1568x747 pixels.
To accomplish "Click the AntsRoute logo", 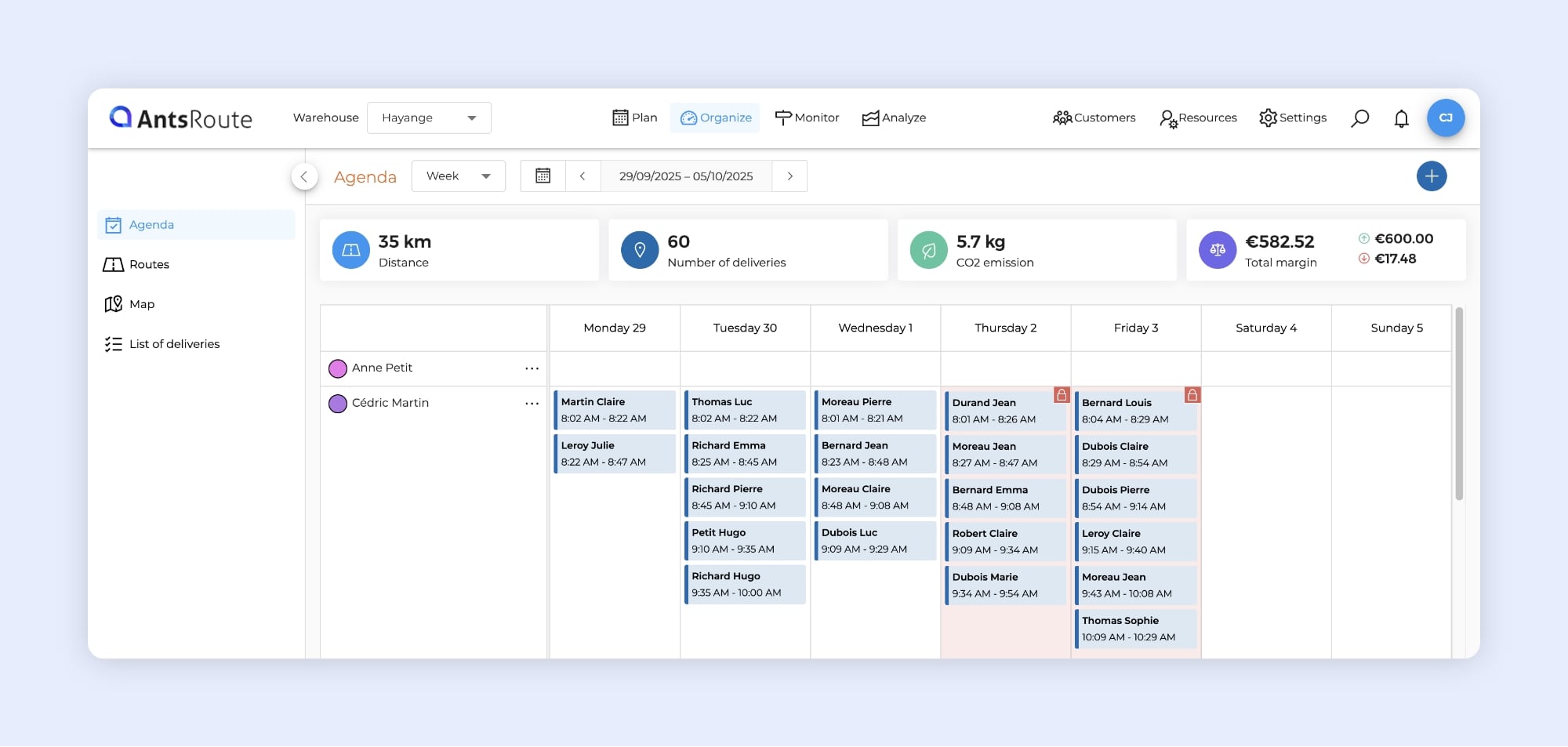I will [181, 118].
